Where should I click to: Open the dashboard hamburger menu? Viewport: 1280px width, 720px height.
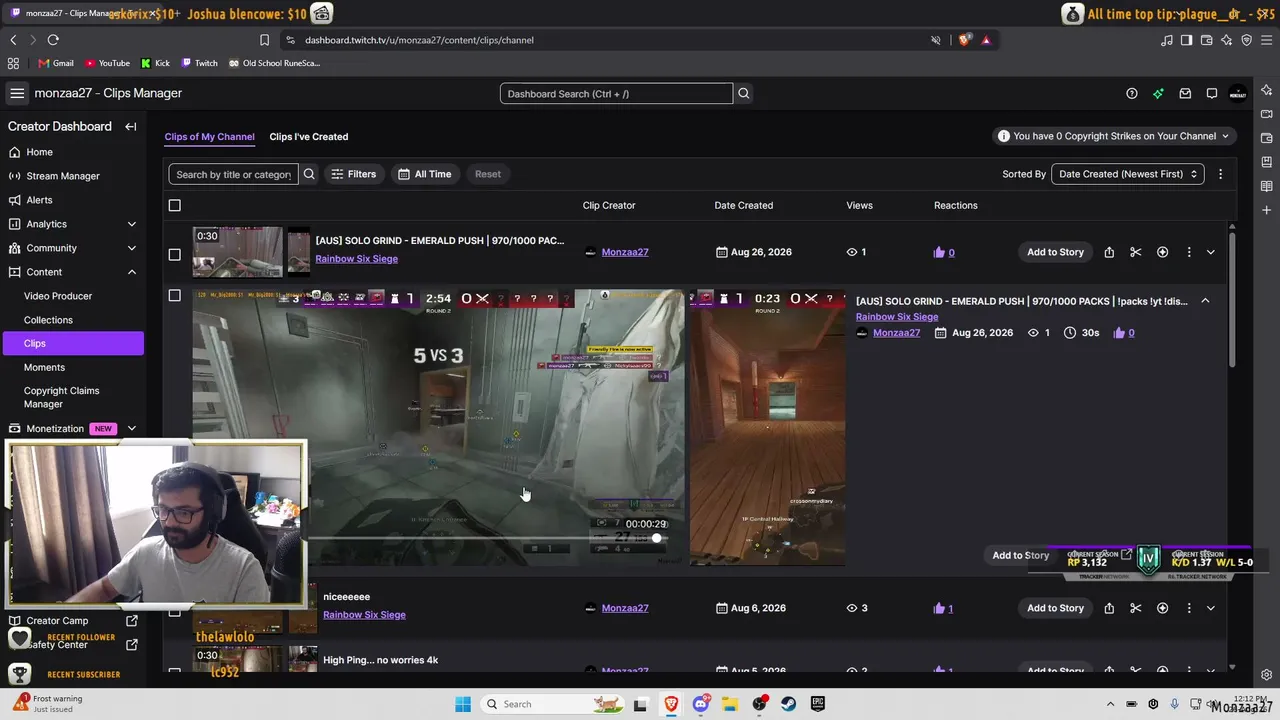point(17,93)
